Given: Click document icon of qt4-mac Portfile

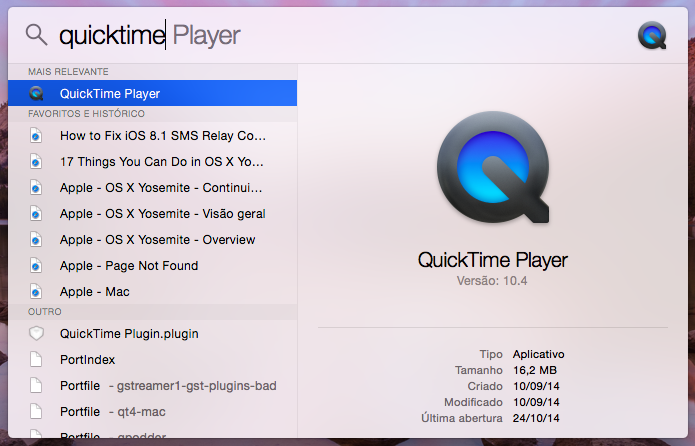Looking at the screenshot, I should point(36,411).
